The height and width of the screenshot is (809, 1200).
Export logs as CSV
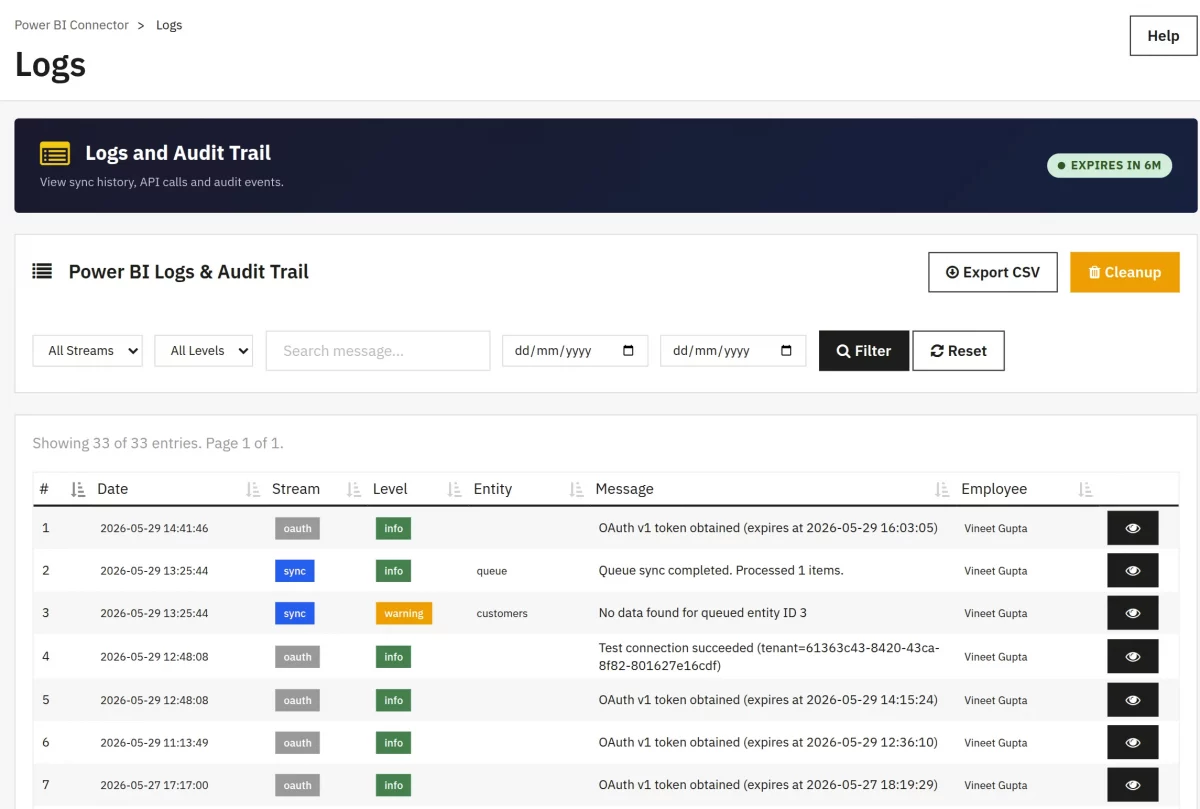click(993, 272)
